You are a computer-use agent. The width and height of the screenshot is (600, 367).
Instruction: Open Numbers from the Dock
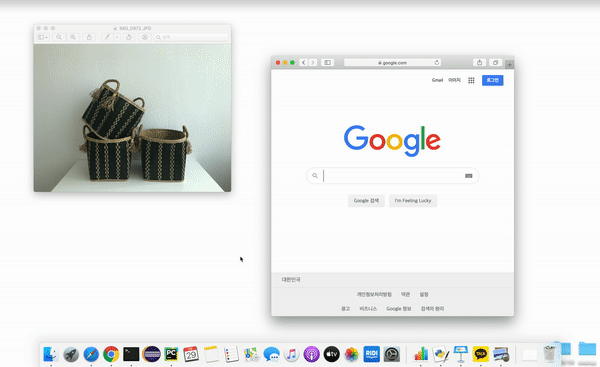pyautogui.click(x=421, y=354)
